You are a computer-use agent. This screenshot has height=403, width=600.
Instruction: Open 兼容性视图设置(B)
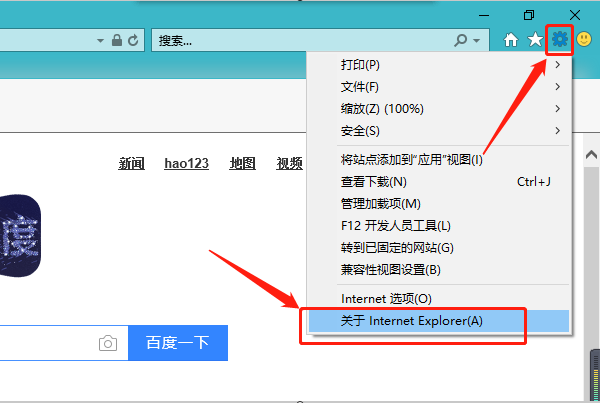439,270
